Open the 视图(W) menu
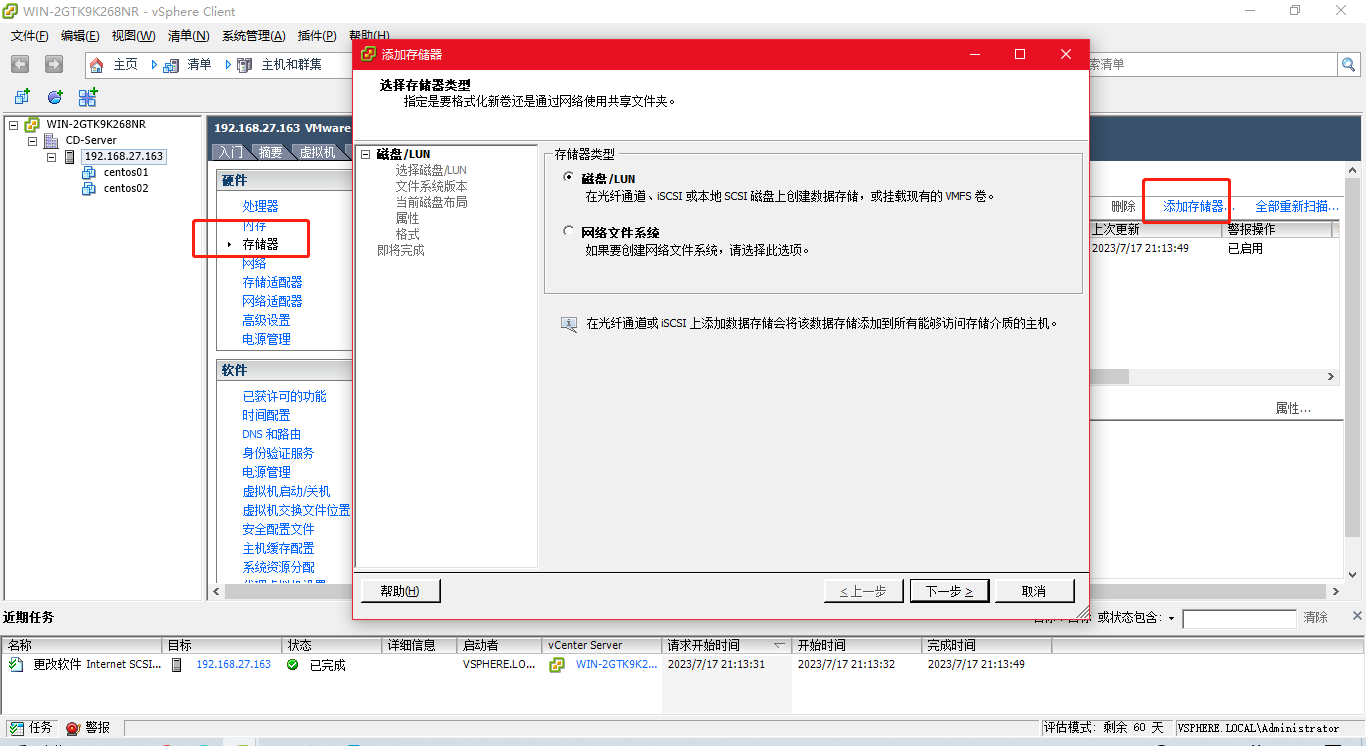 pos(133,36)
